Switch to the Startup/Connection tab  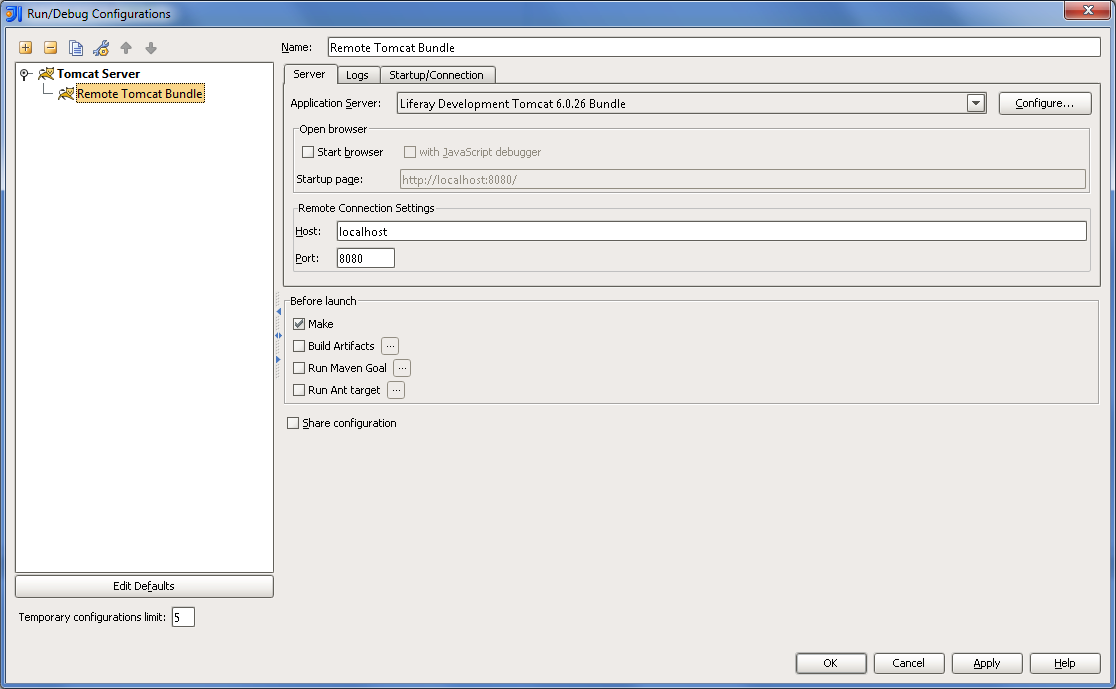pos(436,75)
